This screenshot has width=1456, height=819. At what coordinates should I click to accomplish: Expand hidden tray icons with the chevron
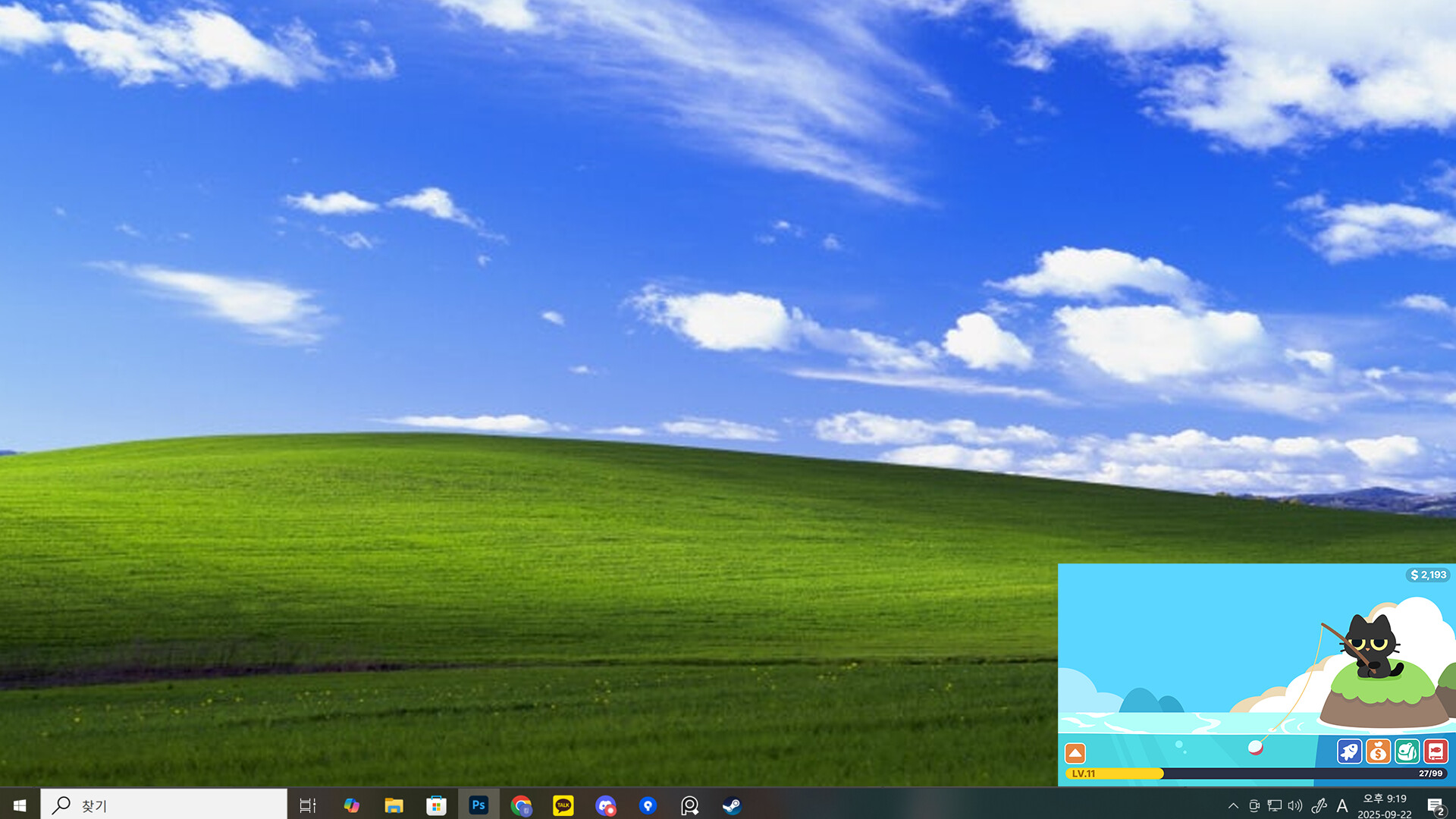(x=1234, y=805)
